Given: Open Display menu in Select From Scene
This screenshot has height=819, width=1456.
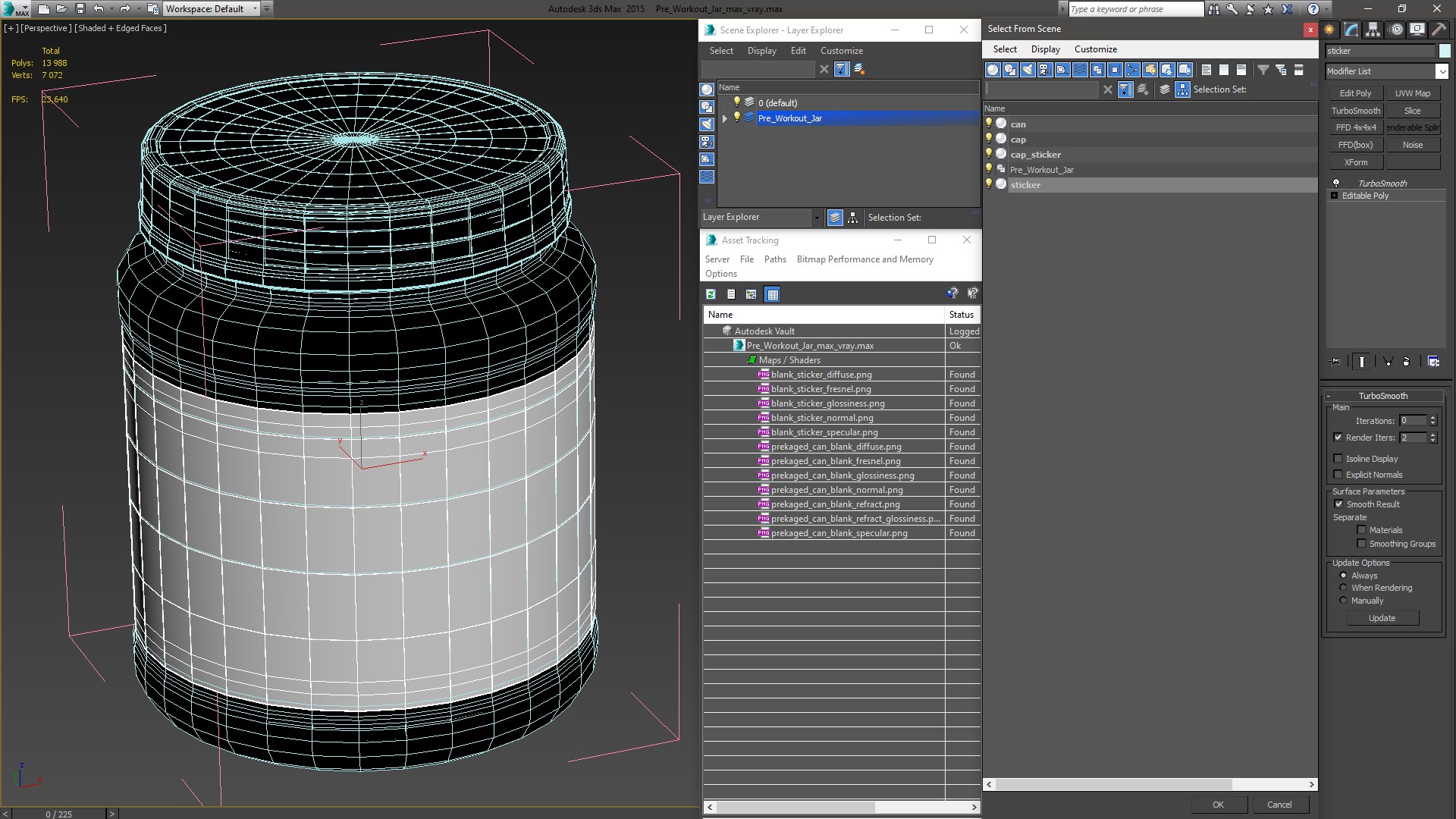Looking at the screenshot, I should [1045, 49].
